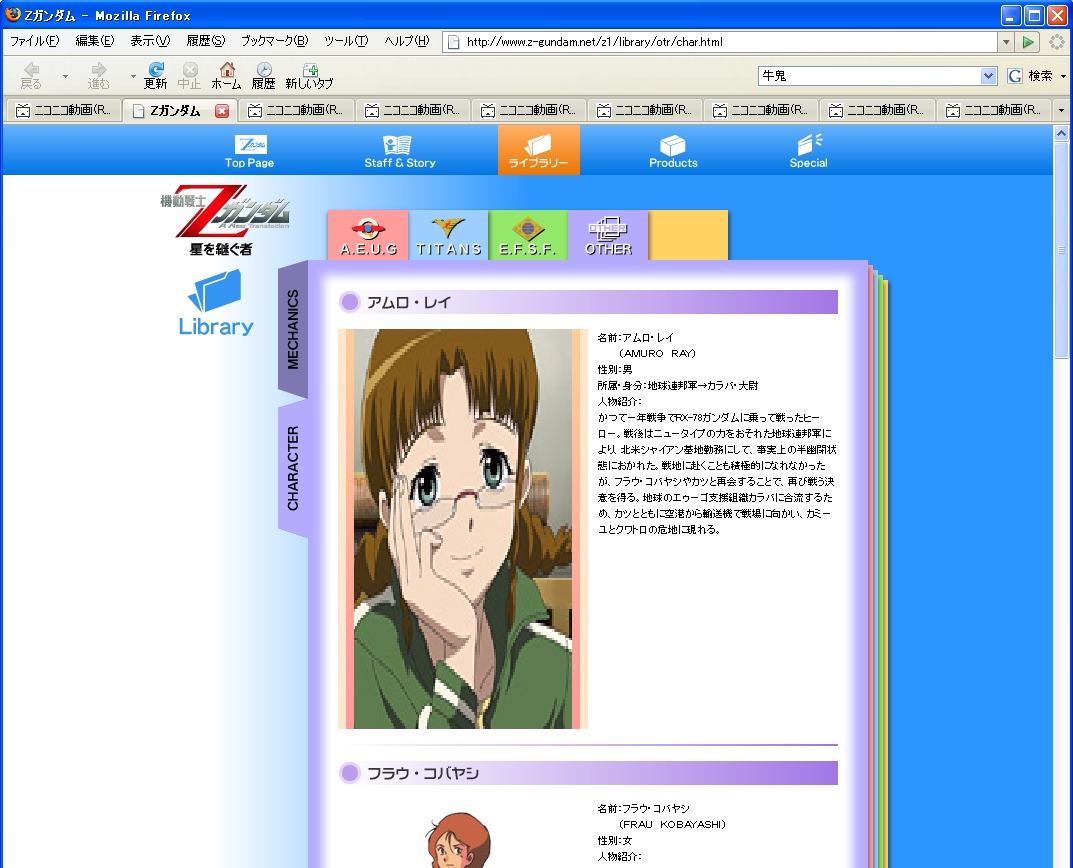Image resolution: width=1073 pixels, height=868 pixels.
Task: Select the TITANS faction tab
Action: (x=448, y=235)
